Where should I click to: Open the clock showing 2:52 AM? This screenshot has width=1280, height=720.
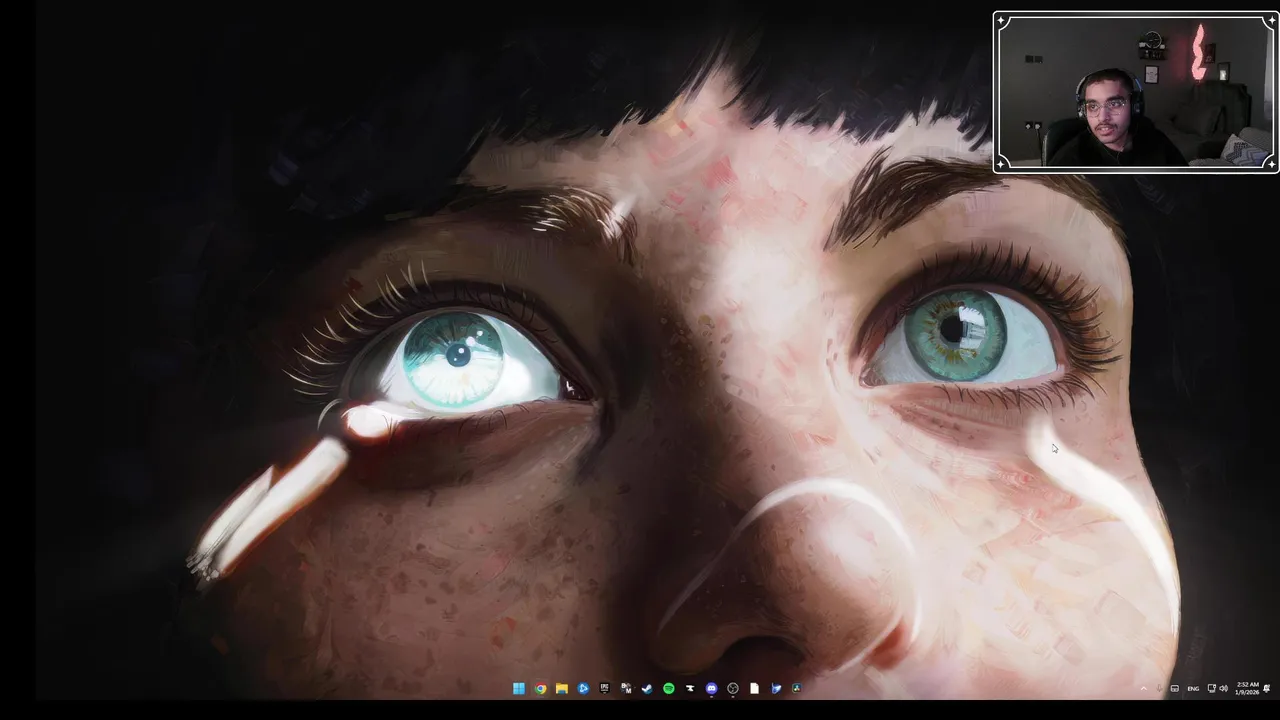click(x=1247, y=688)
